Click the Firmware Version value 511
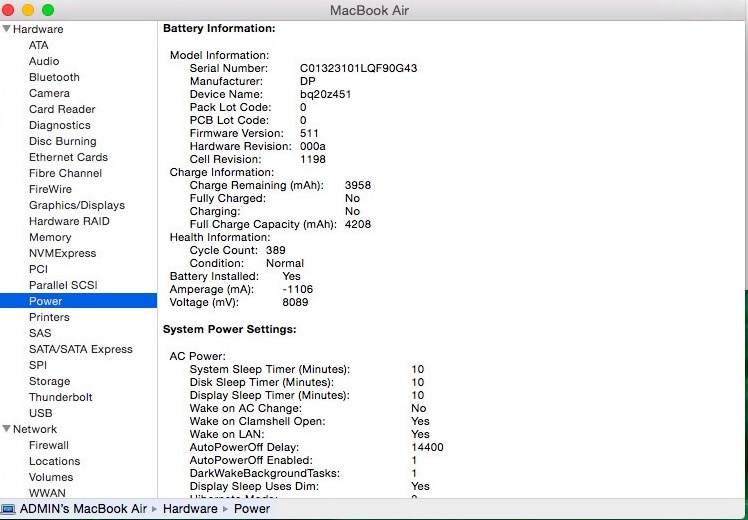 point(309,133)
